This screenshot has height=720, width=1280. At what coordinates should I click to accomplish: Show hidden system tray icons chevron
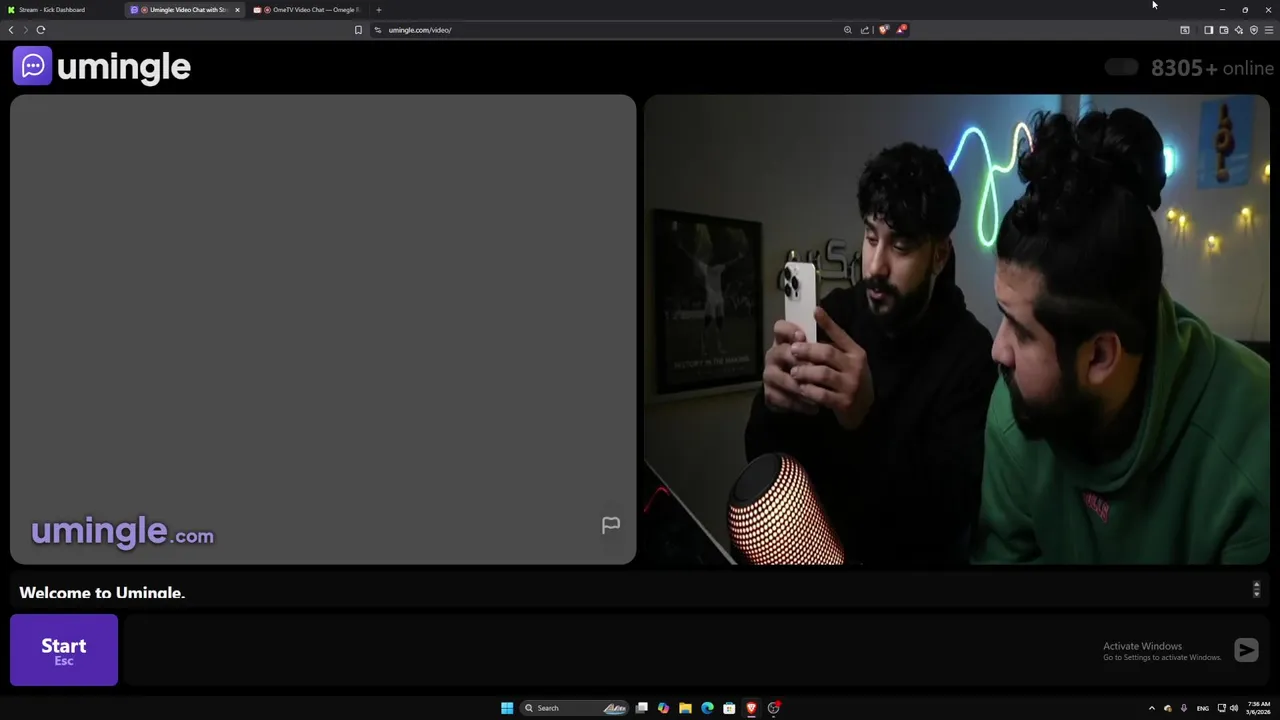(x=1151, y=708)
